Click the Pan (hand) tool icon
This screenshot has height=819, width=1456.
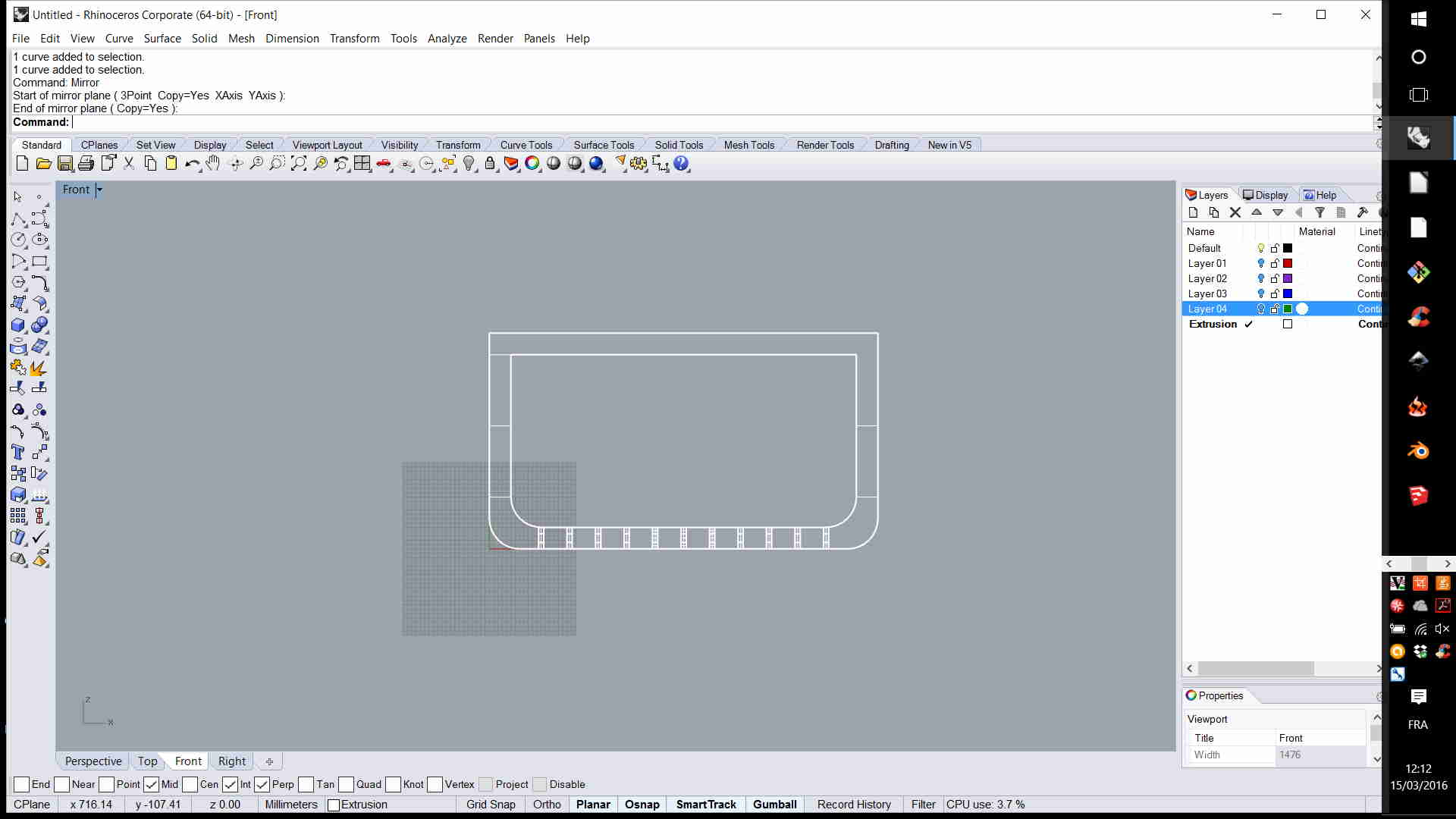[213, 164]
